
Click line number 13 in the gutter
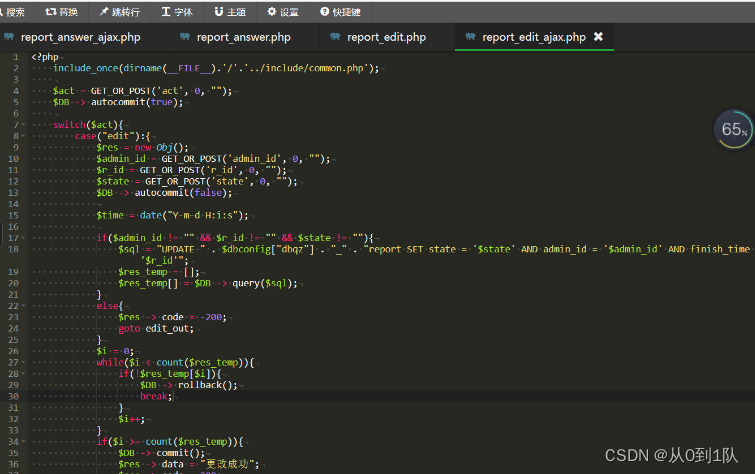13,193
